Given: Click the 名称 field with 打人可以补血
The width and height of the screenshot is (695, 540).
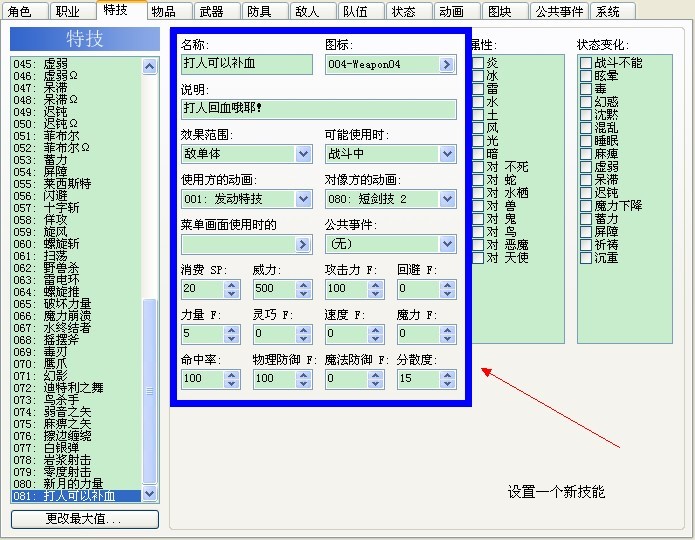Looking at the screenshot, I should pyautogui.click(x=247, y=64).
